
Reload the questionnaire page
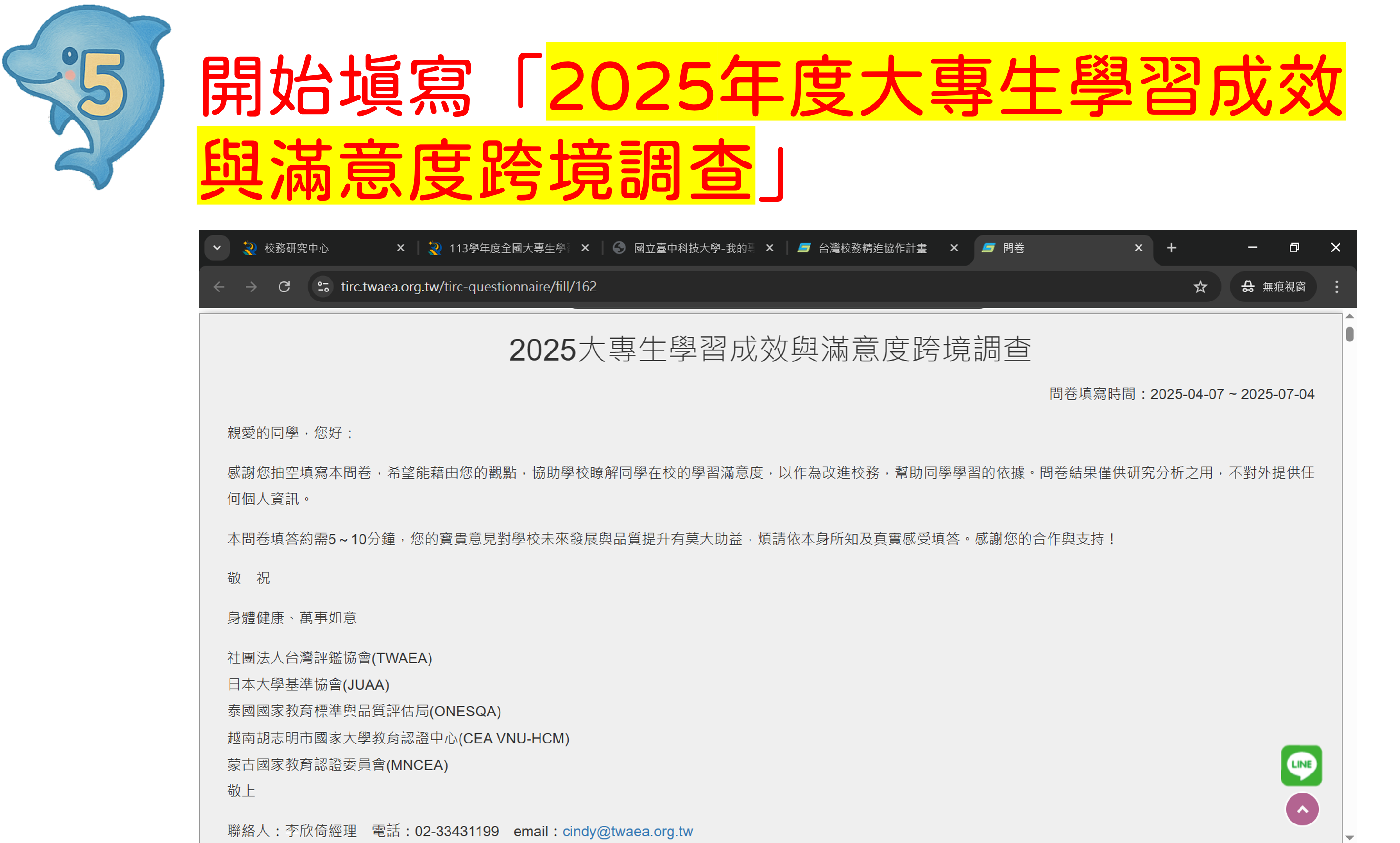pos(284,287)
